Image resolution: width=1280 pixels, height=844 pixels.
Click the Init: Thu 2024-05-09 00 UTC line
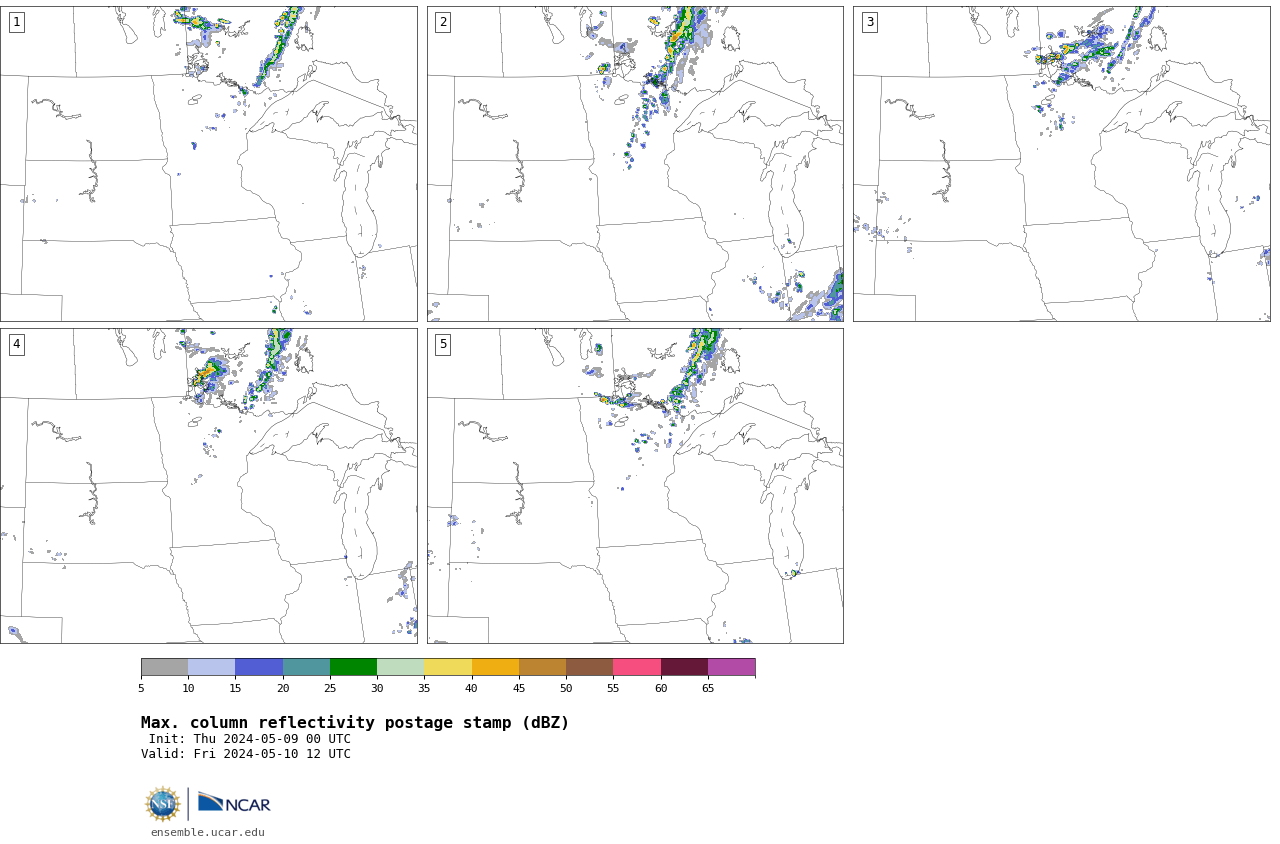pyautogui.click(x=250, y=739)
